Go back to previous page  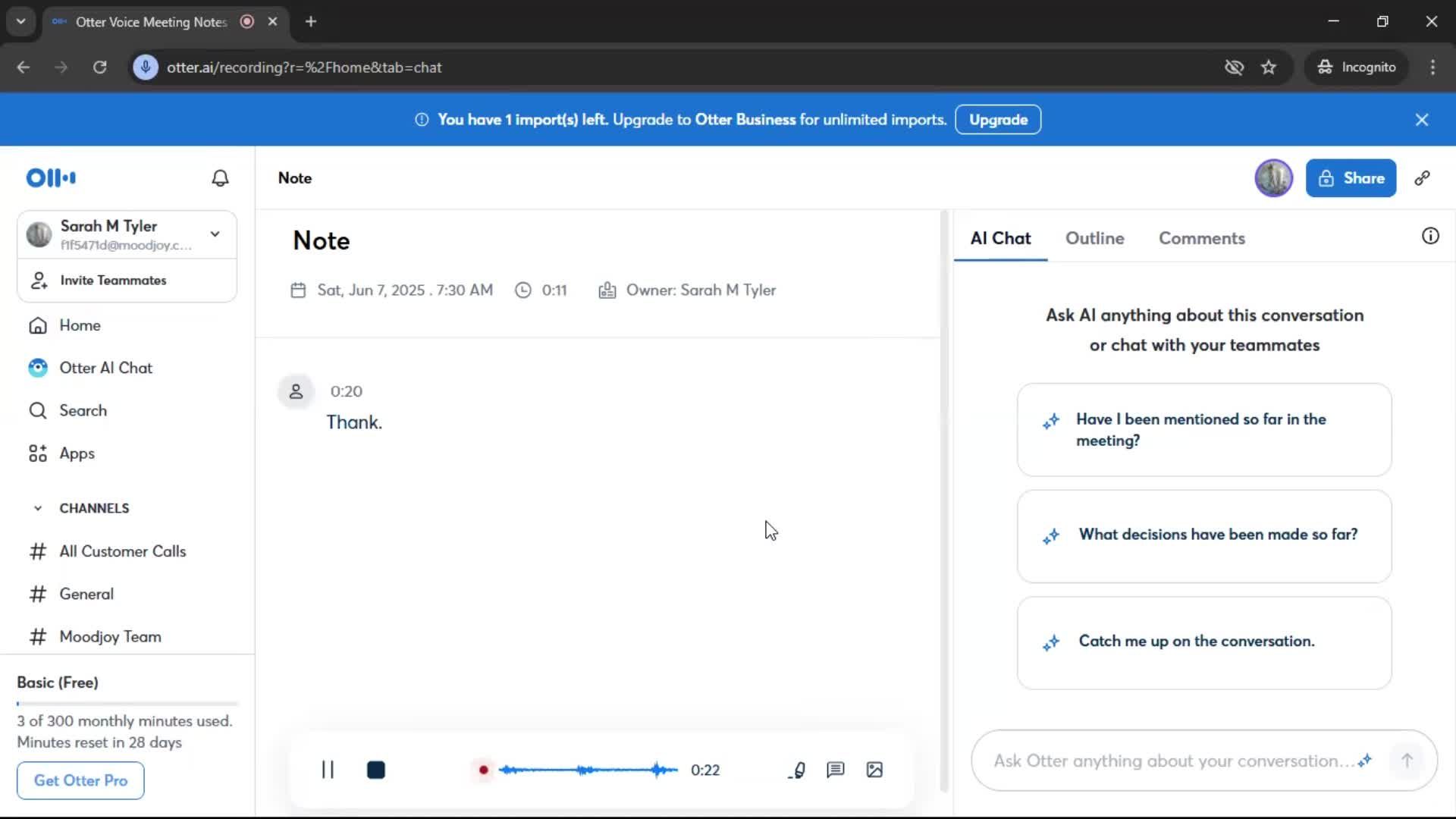[24, 67]
